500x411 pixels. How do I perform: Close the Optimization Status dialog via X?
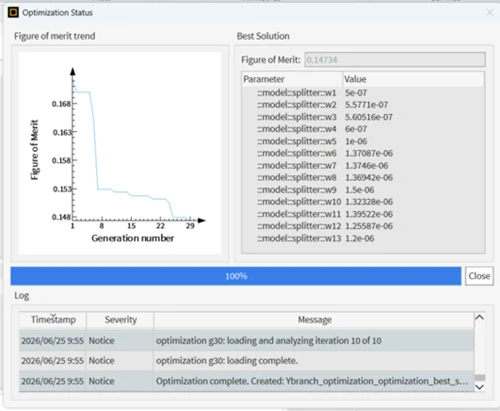pyautogui.click(x=490, y=12)
